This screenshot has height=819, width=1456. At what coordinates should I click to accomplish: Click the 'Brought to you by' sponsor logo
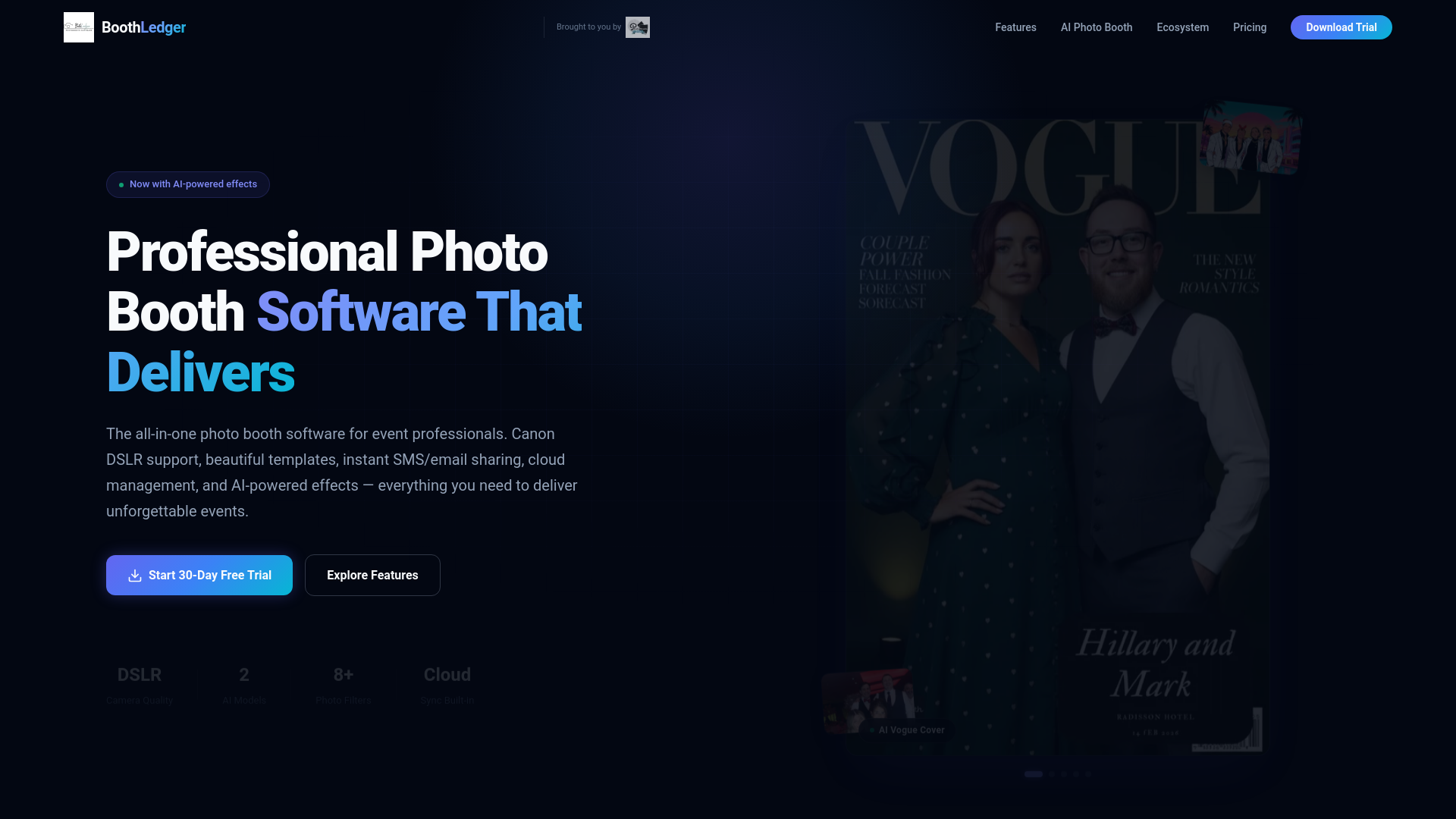click(x=638, y=27)
